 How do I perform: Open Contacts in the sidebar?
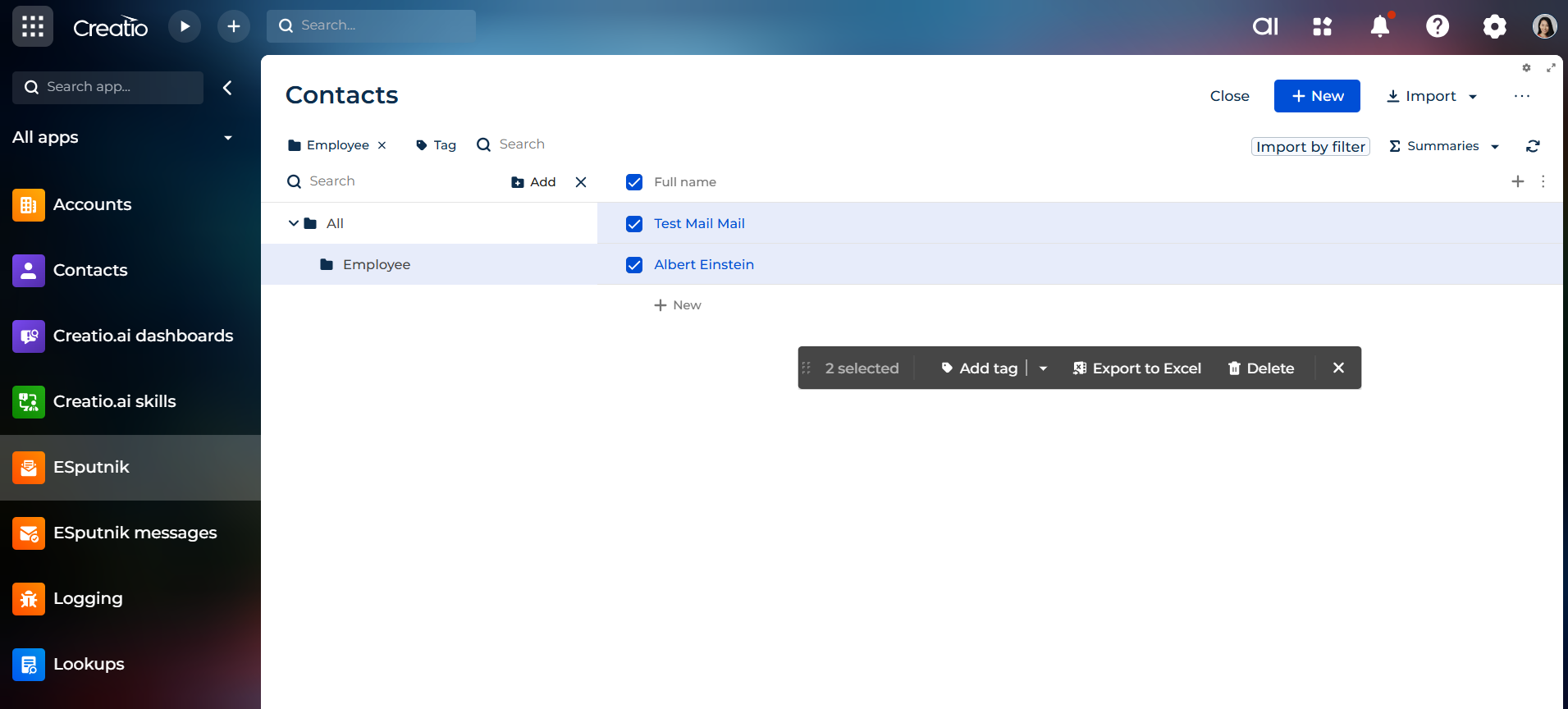click(130, 270)
